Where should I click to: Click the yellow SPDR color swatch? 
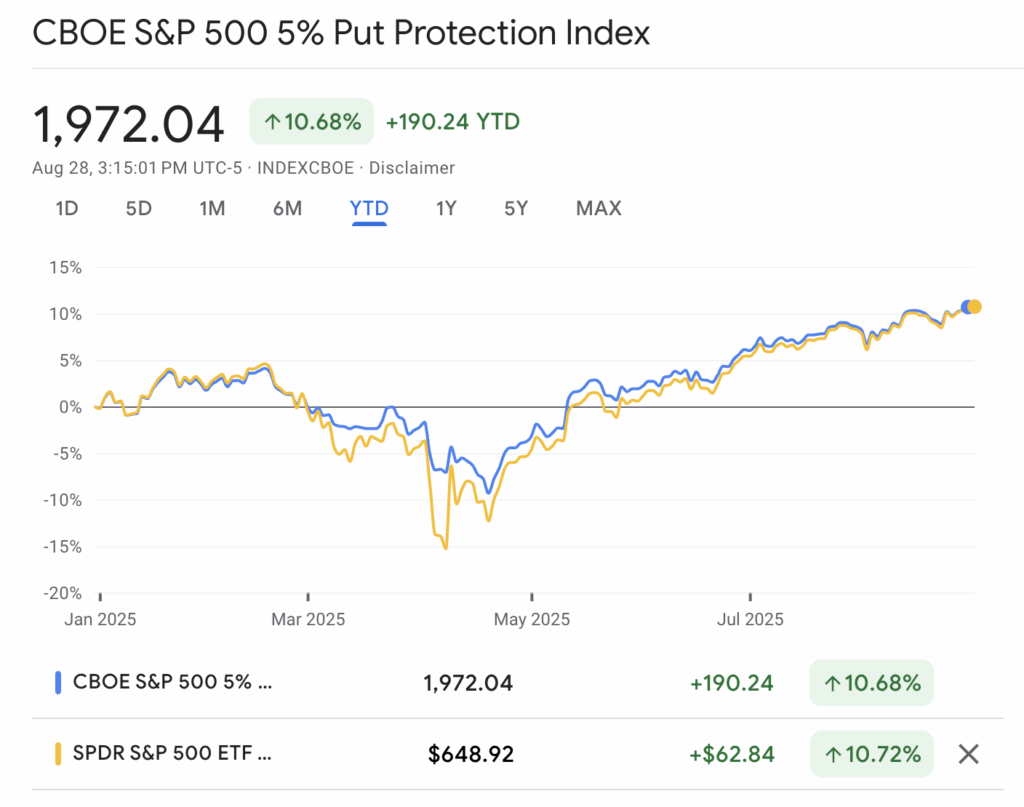pyautogui.click(x=57, y=754)
